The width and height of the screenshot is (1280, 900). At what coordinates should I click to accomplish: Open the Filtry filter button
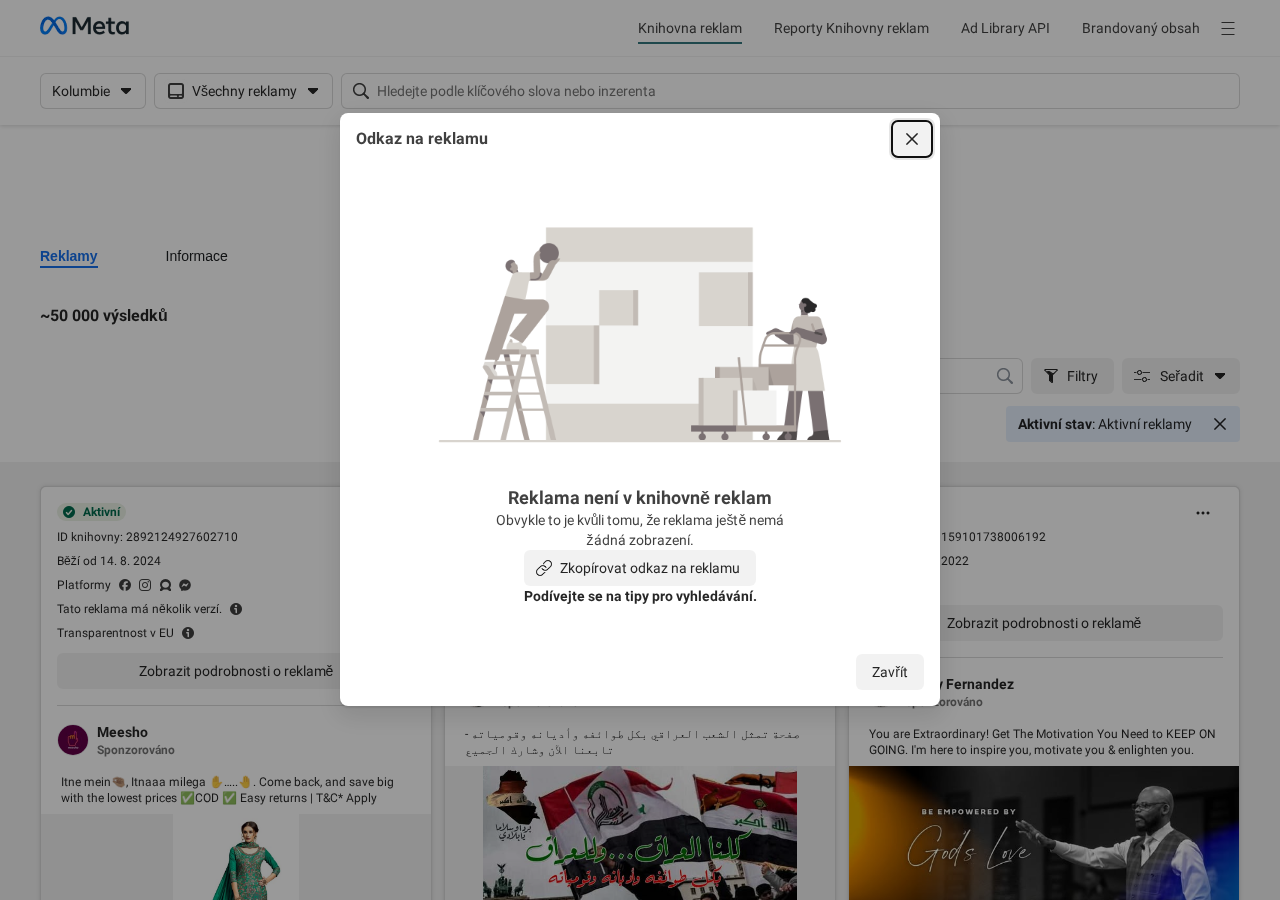[x=1071, y=376]
